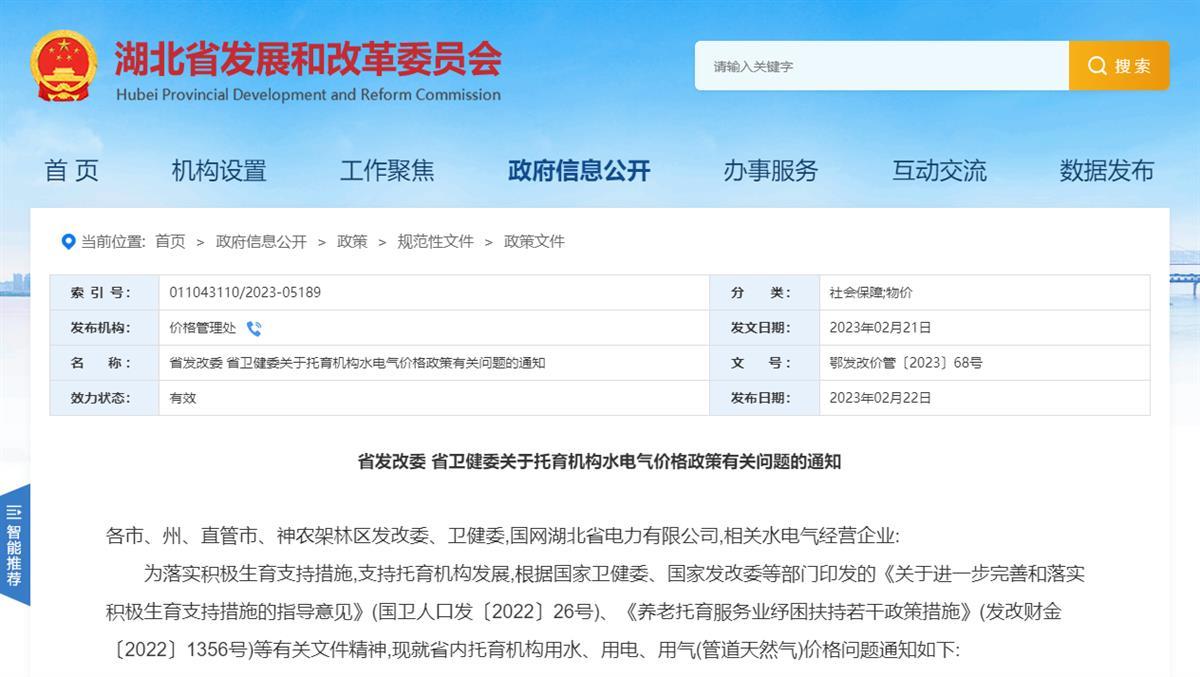Screen dimensions: 1200x677
Task: Select category value 社会保障;物价
Action: [x=871, y=293]
